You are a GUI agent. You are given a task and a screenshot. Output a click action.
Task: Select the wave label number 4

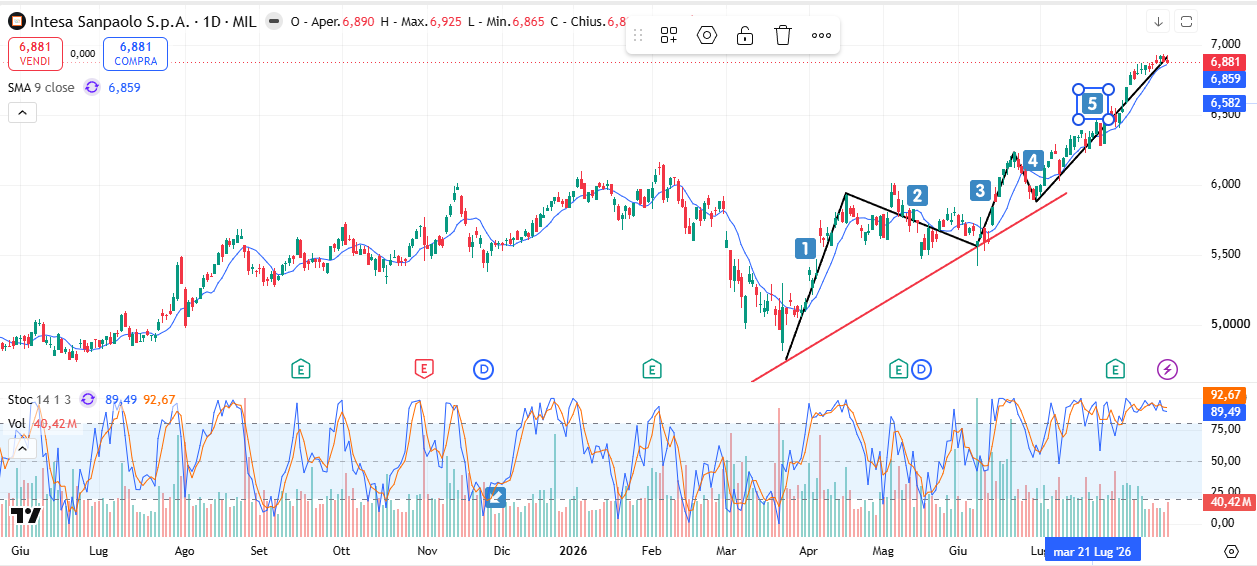1033,159
